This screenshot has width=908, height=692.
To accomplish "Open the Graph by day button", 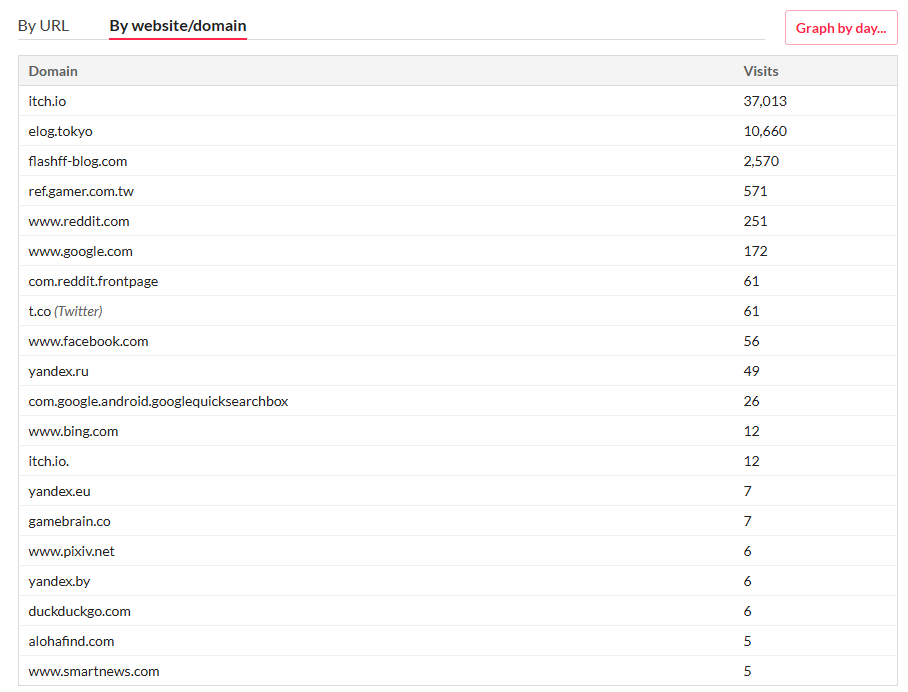I will tap(840, 28).
